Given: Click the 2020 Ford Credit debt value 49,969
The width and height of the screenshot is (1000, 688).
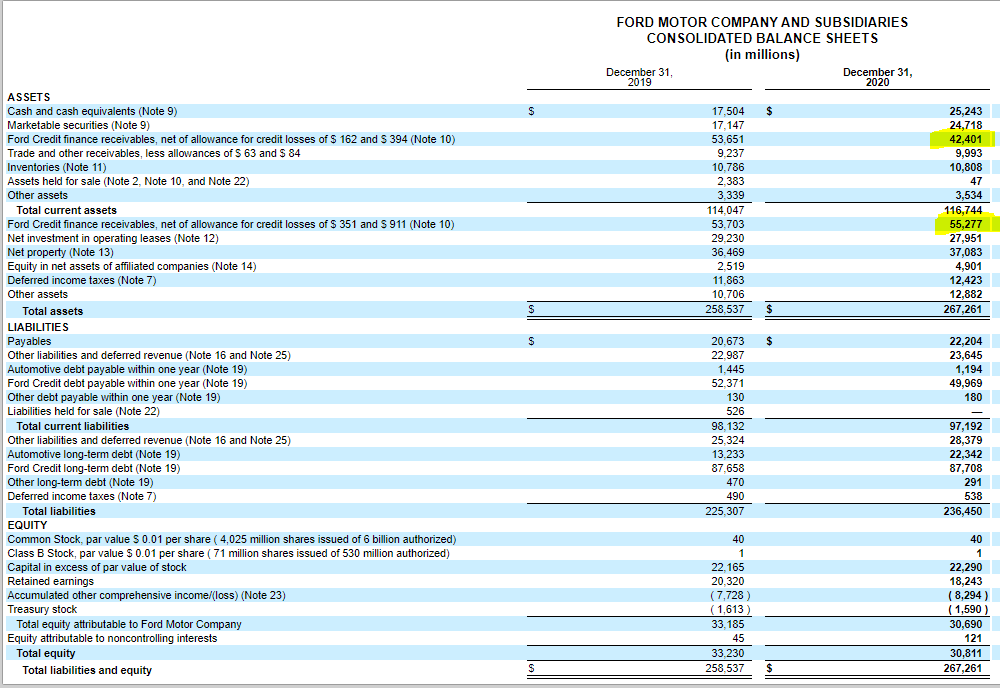Looking at the screenshot, I should 966,383.
